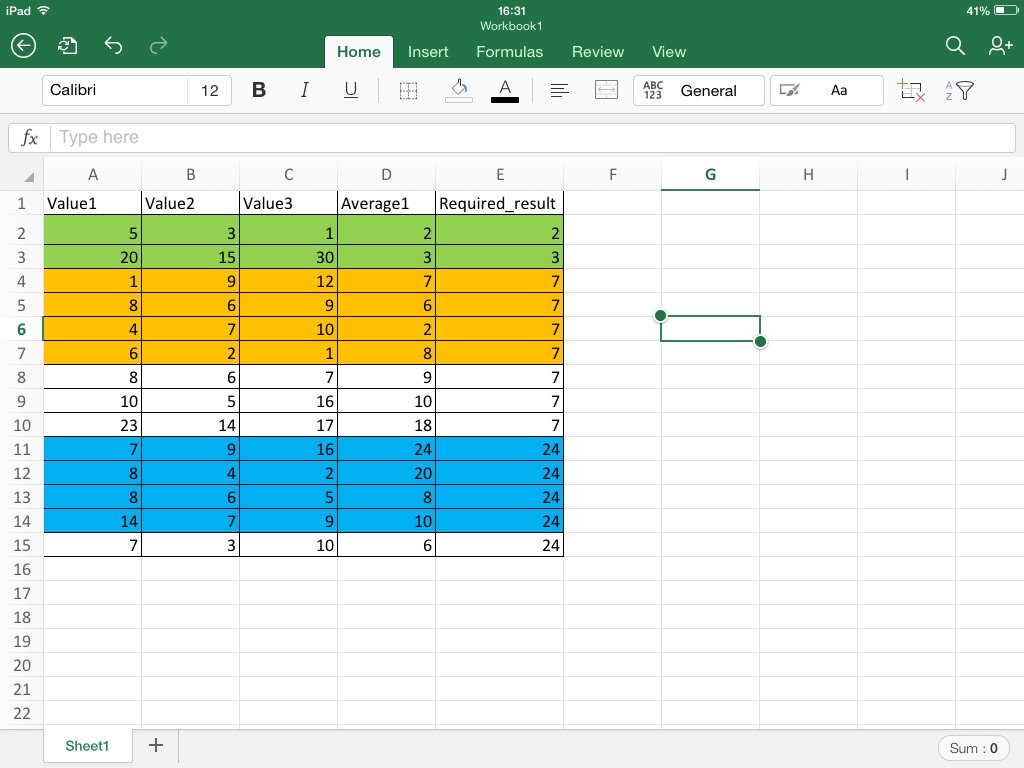Toggle bold formatting
The width and height of the screenshot is (1024, 768).
[x=258, y=90]
